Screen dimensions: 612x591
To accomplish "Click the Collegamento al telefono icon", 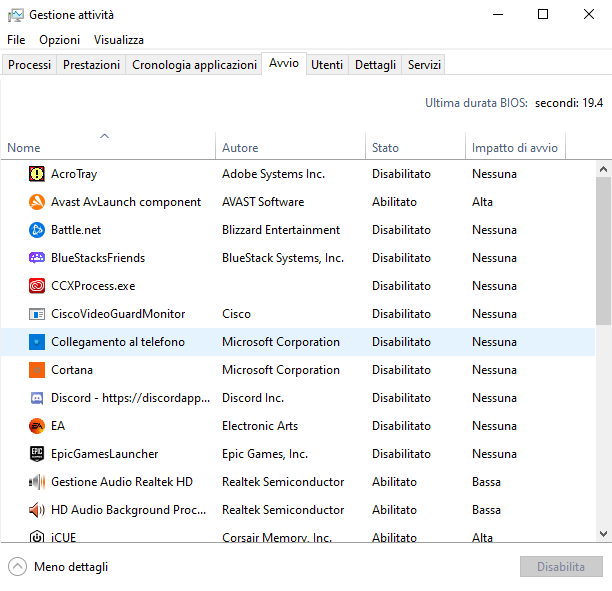I will (37, 342).
